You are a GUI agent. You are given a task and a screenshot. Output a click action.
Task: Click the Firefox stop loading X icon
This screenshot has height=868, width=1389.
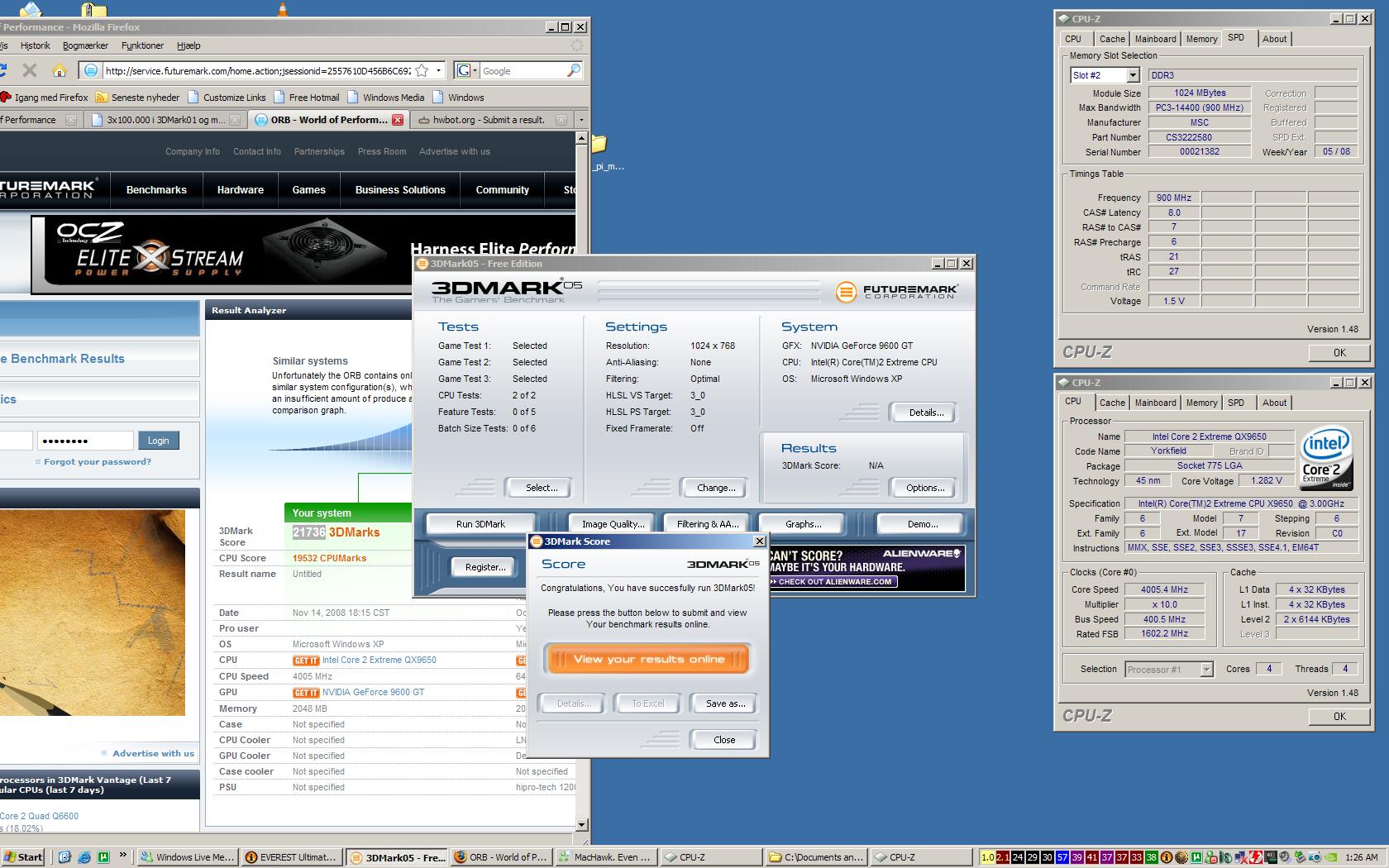coord(30,70)
